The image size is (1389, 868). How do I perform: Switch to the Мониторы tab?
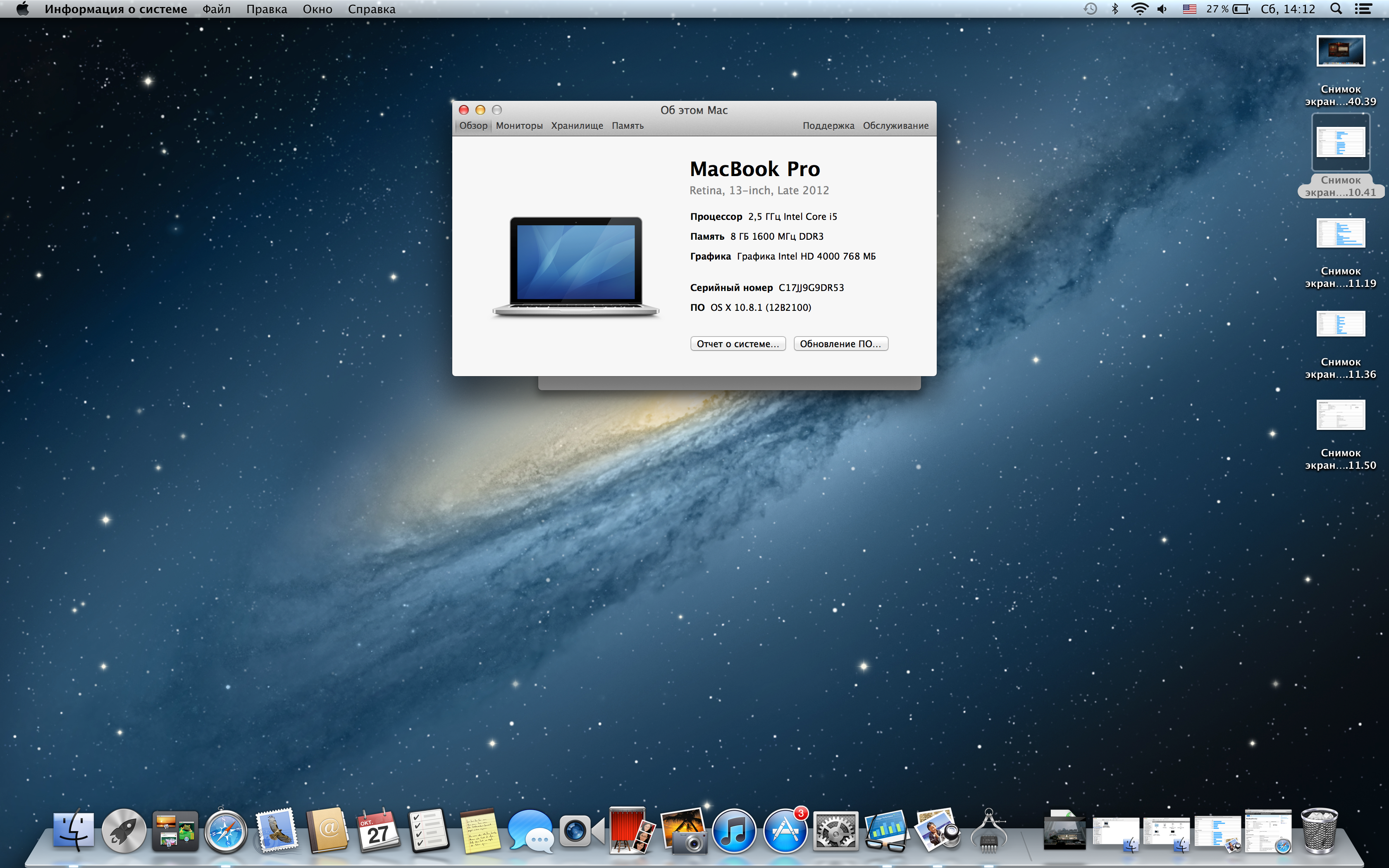(x=519, y=126)
